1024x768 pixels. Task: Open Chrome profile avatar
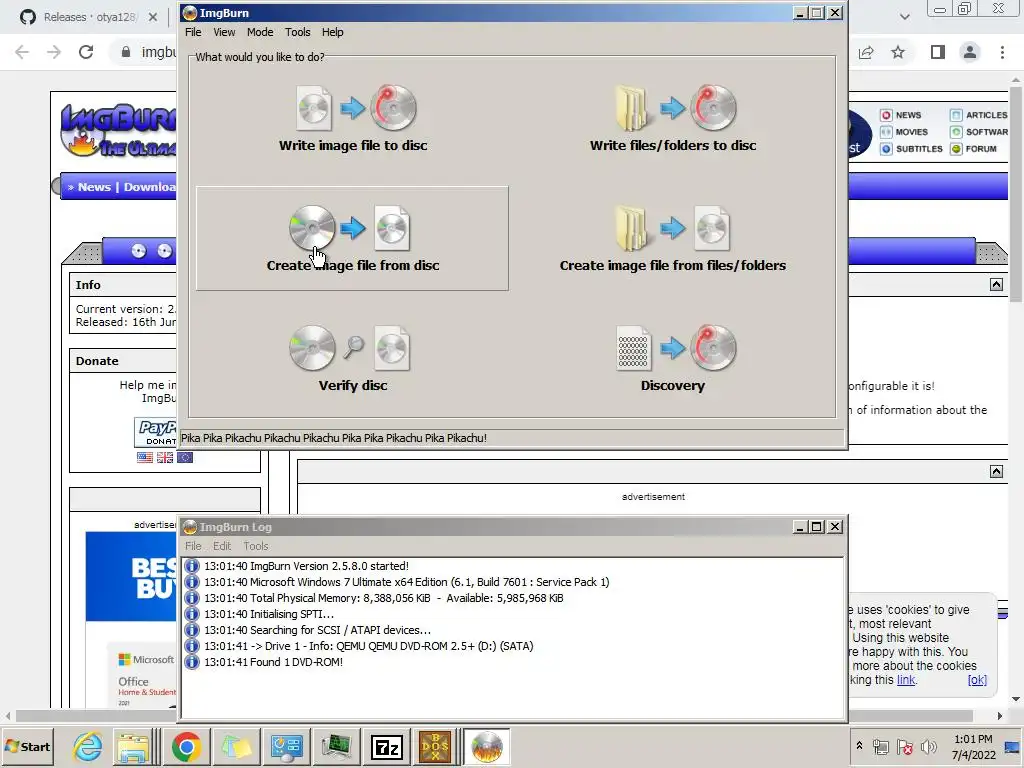(970, 52)
